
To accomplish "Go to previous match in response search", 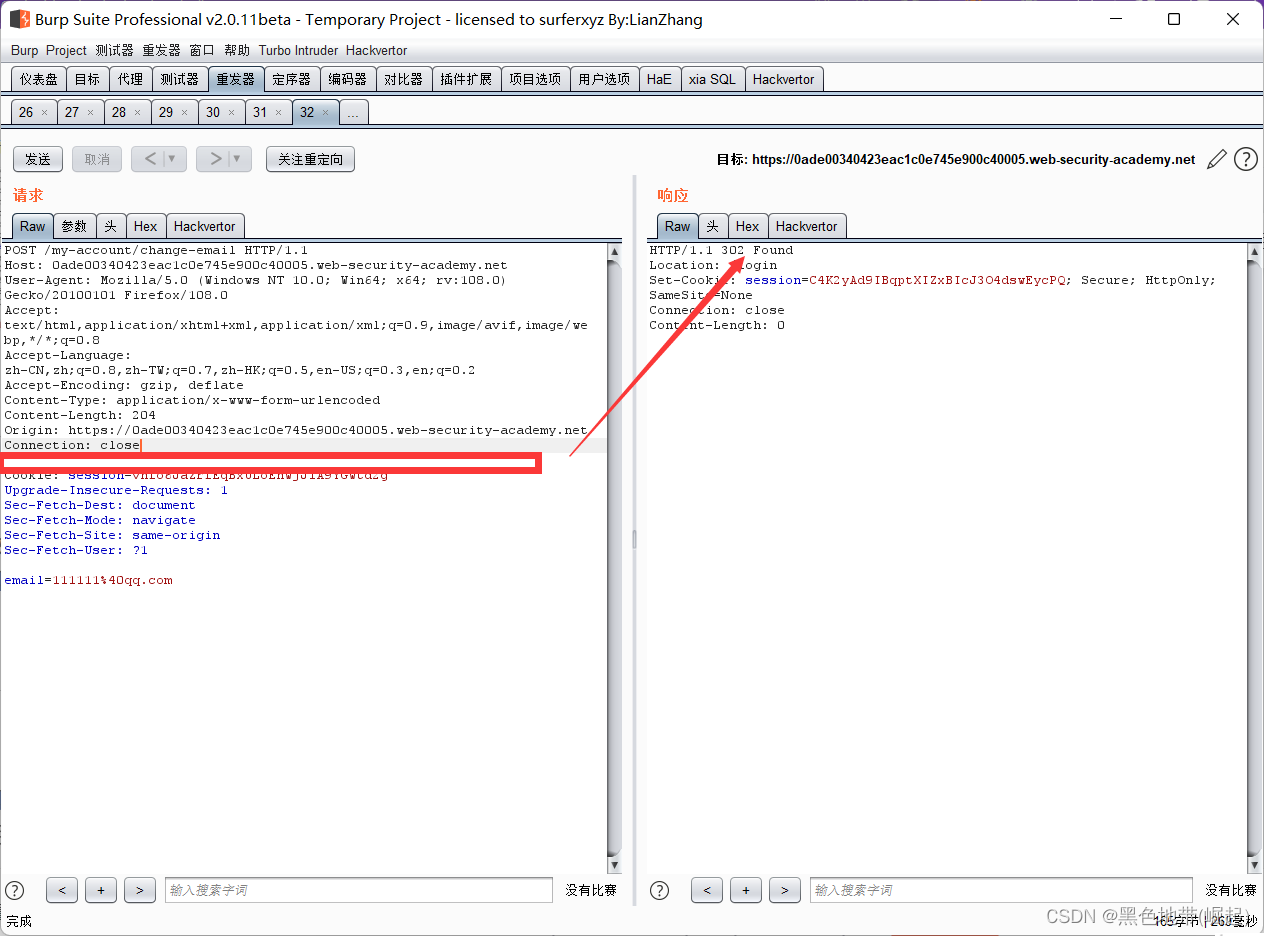I will [707, 890].
